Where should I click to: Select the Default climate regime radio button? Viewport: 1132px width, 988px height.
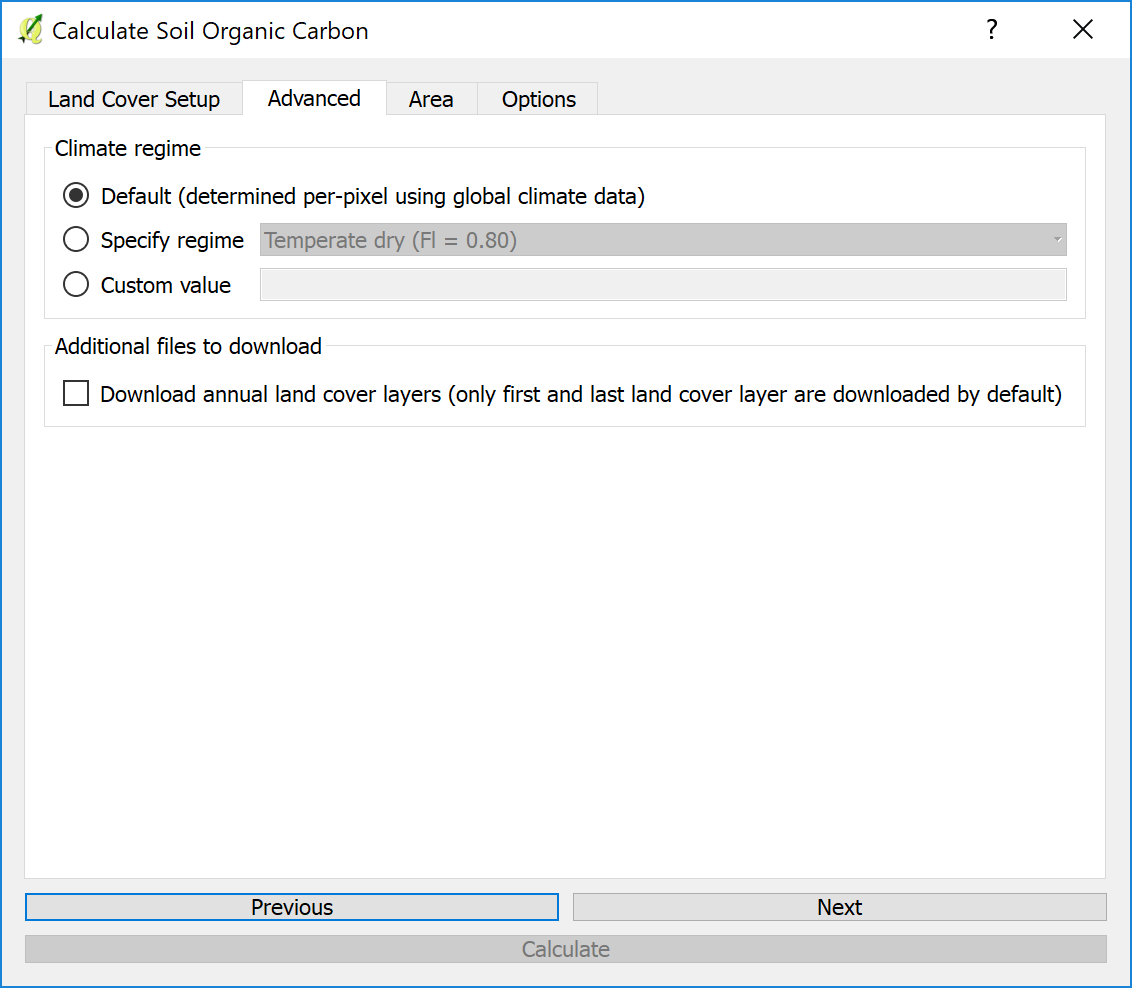(76, 196)
